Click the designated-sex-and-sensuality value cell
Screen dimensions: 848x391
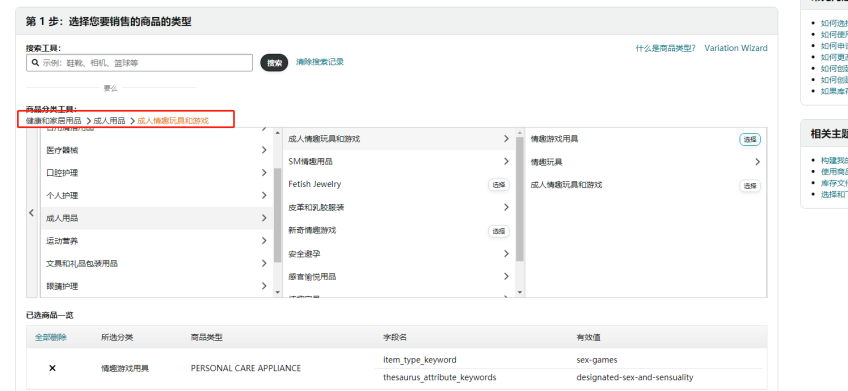point(635,377)
